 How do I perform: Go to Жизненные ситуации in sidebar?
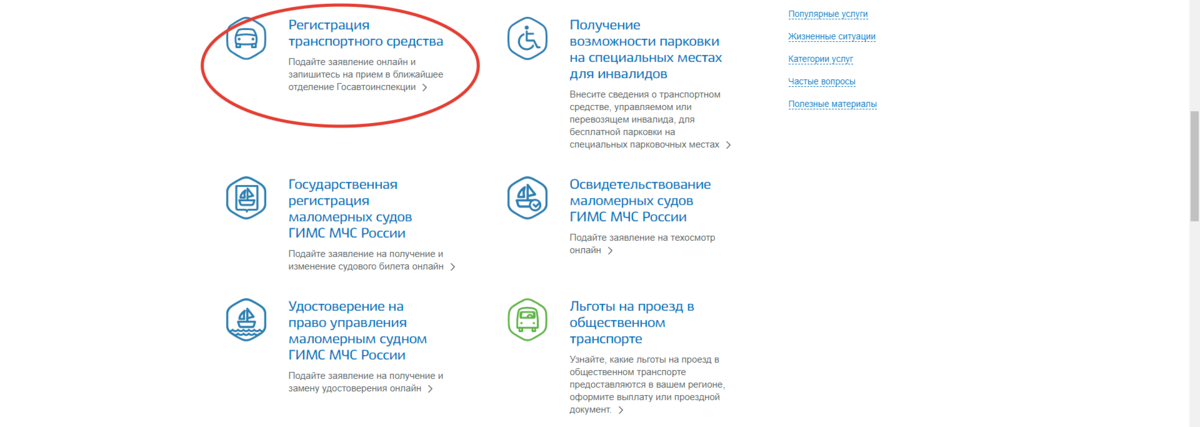(x=832, y=37)
